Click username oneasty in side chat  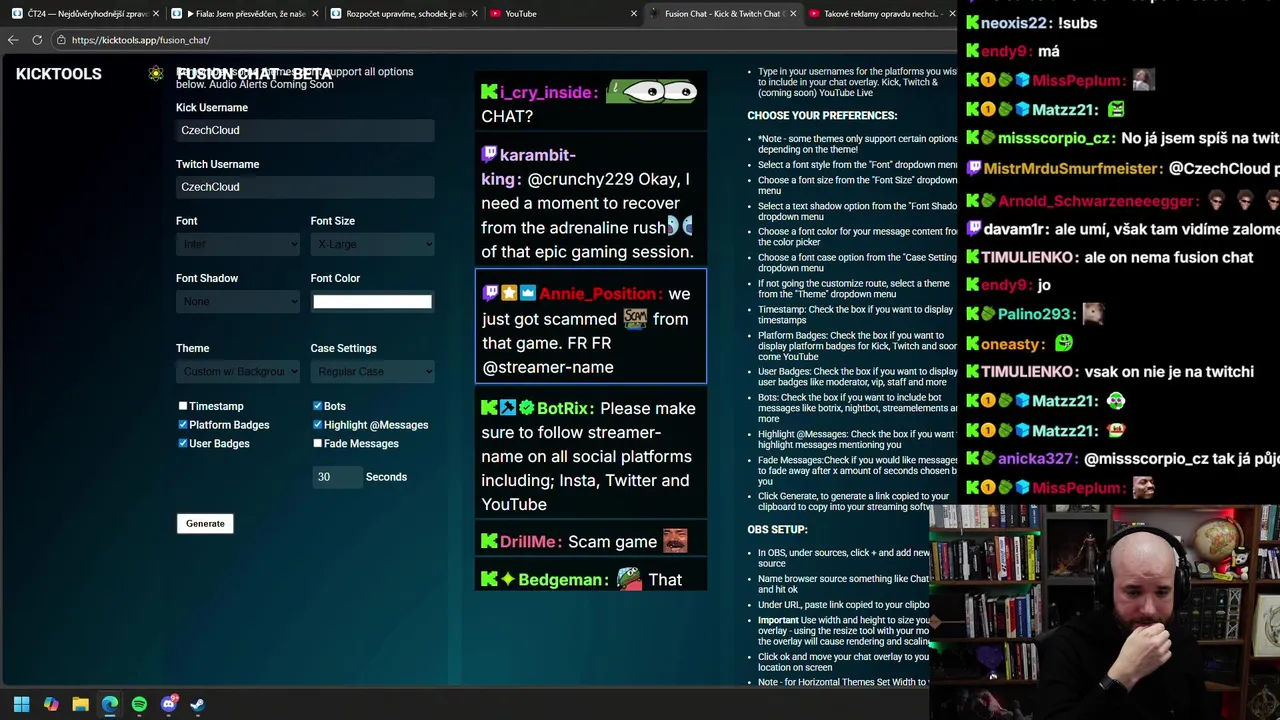(1011, 344)
